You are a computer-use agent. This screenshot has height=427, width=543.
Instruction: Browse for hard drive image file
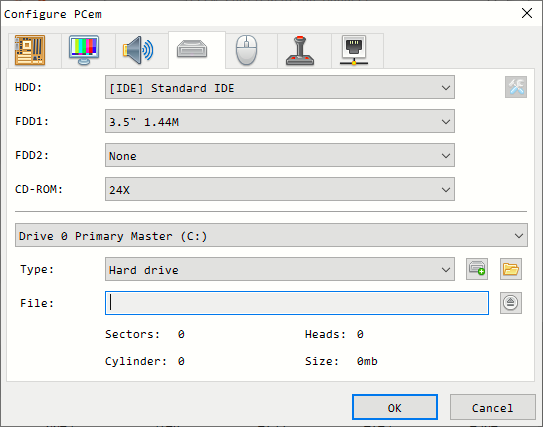pos(511,269)
